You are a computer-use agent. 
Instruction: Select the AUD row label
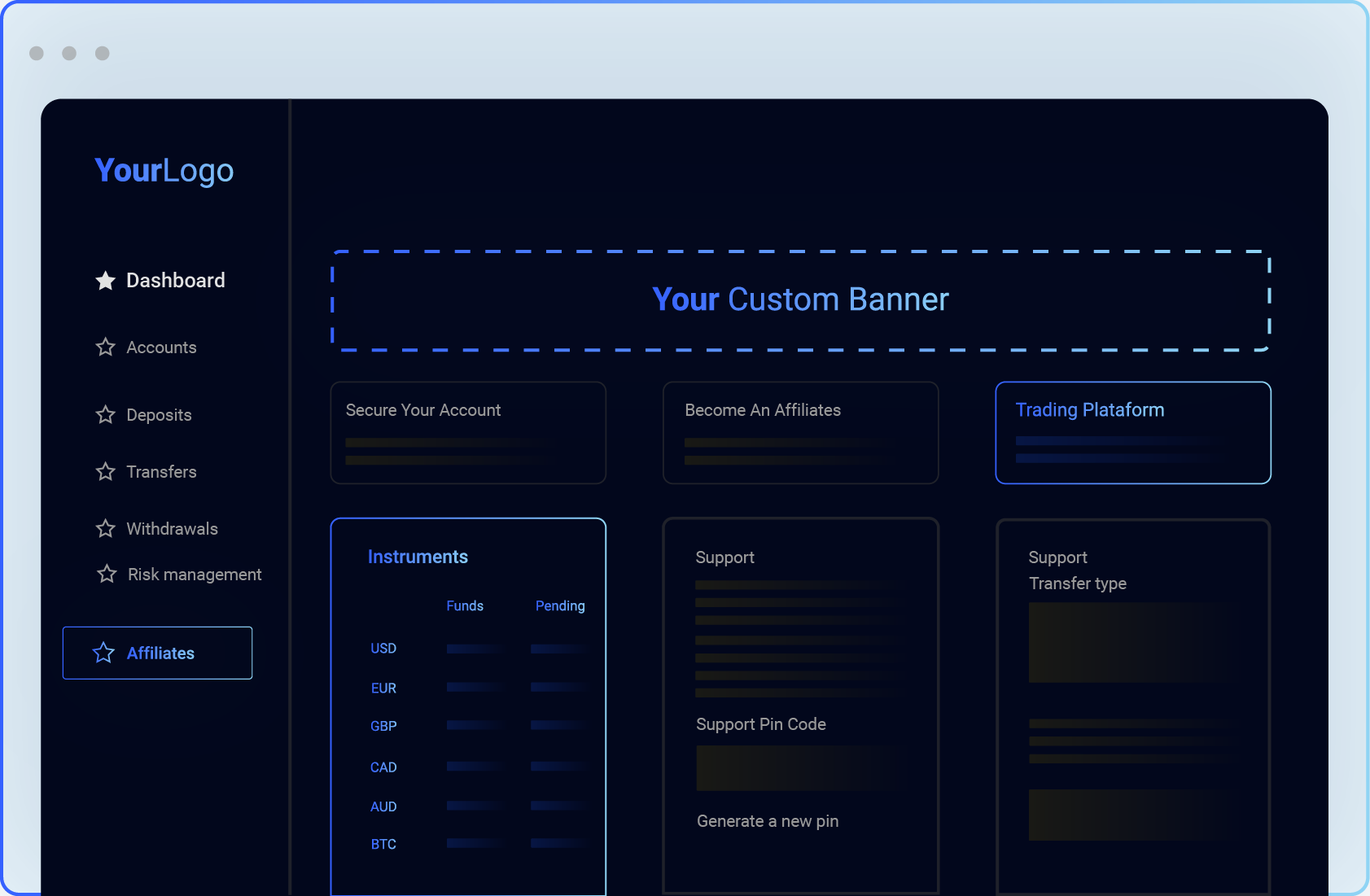coord(383,806)
